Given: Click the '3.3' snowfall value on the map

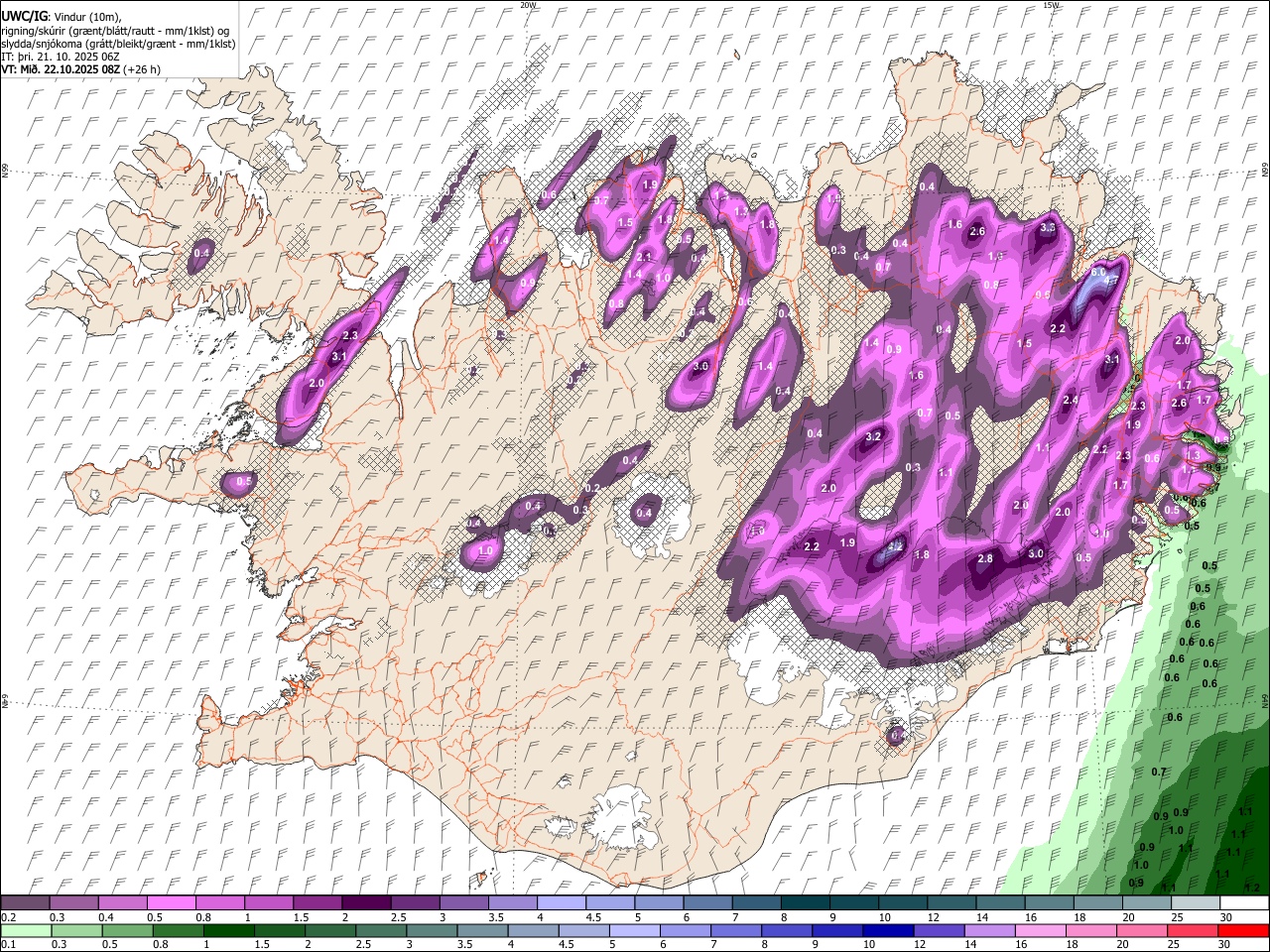Looking at the screenshot, I should 1048,227.
